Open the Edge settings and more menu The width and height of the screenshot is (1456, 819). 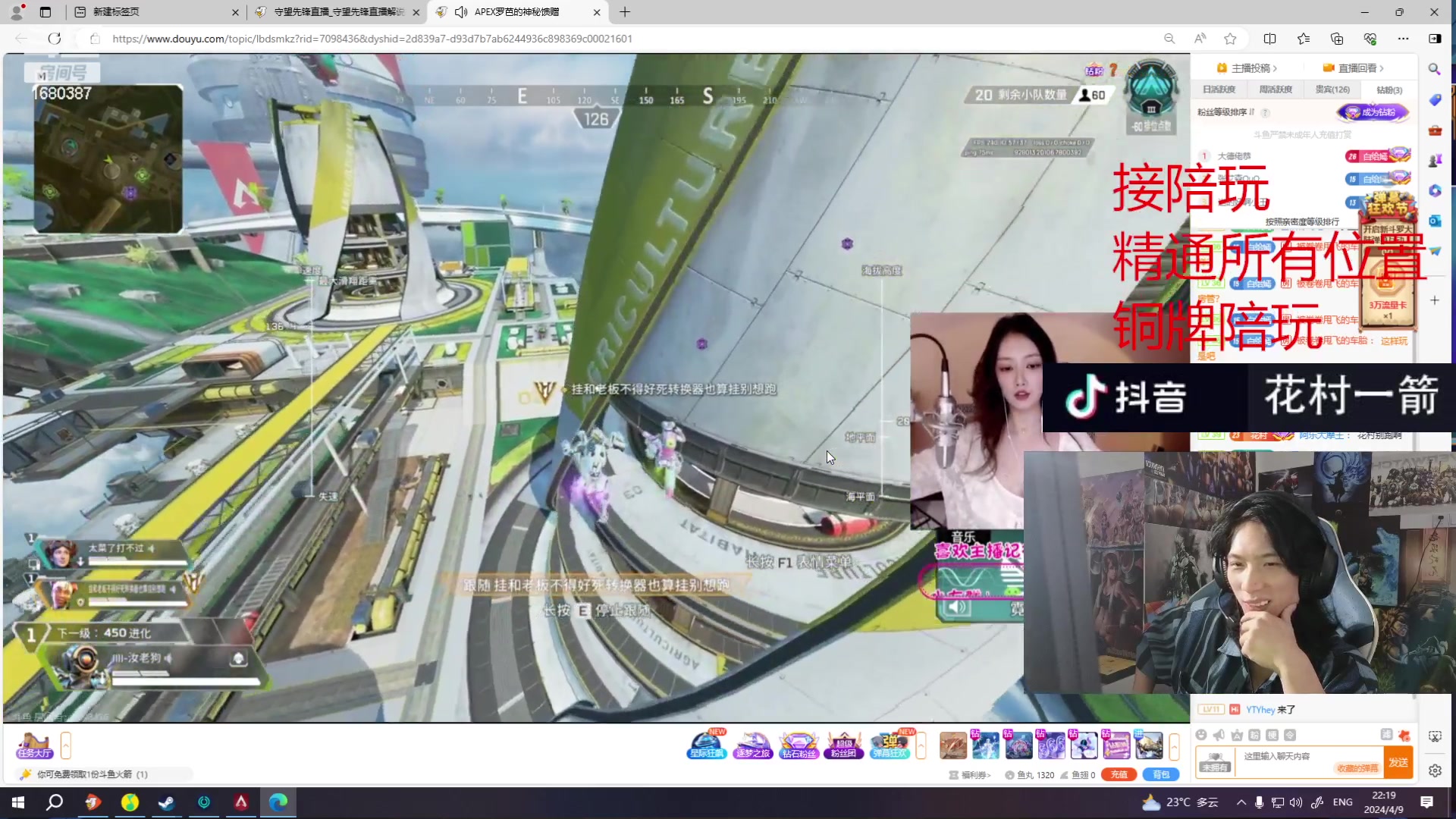pyautogui.click(x=1403, y=39)
